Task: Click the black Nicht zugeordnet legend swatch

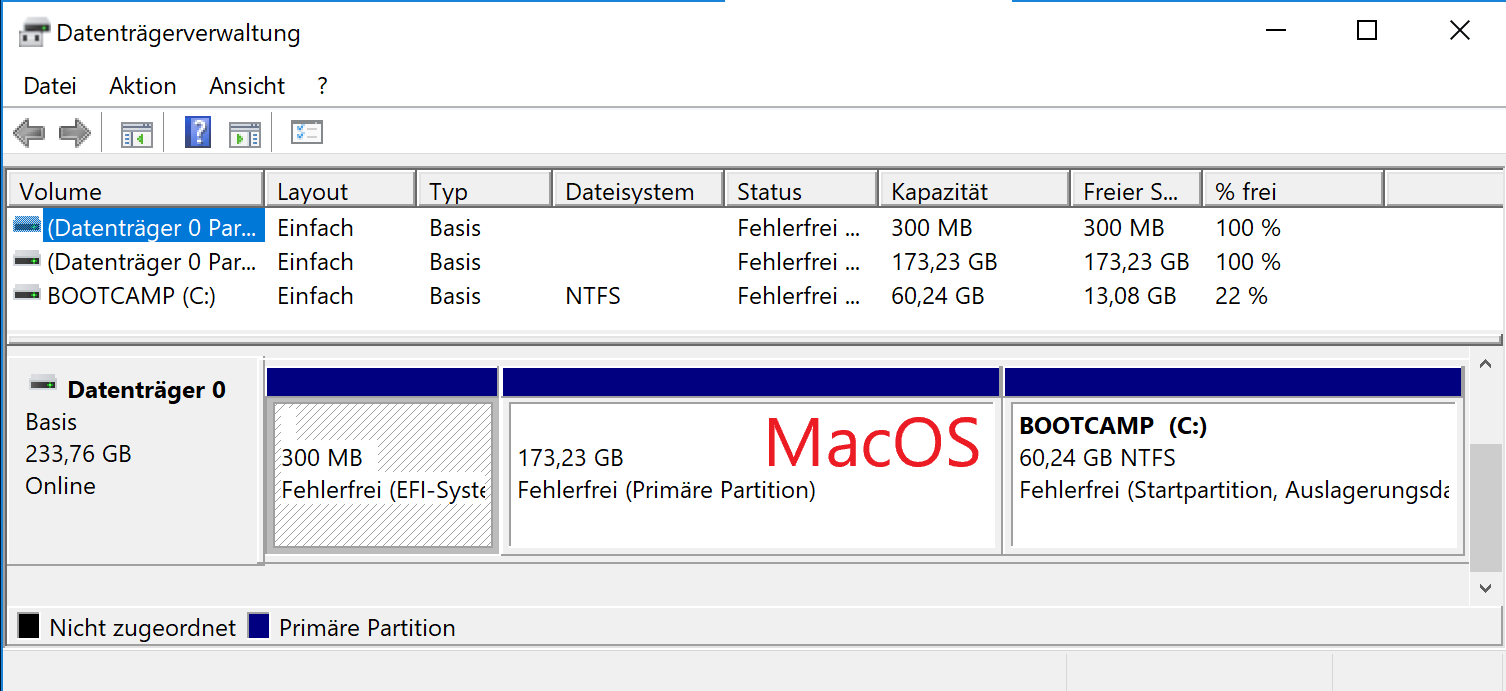Action: pyautogui.click(x=29, y=627)
